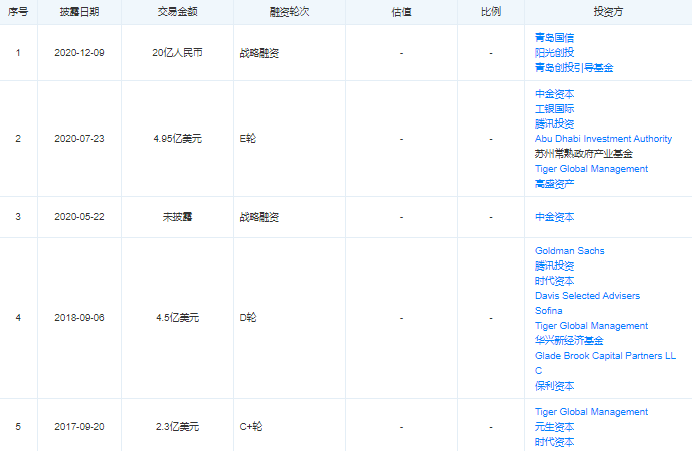Open the Sofina investor link
Viewport: 692px width, 451px height.
point(549,311)
